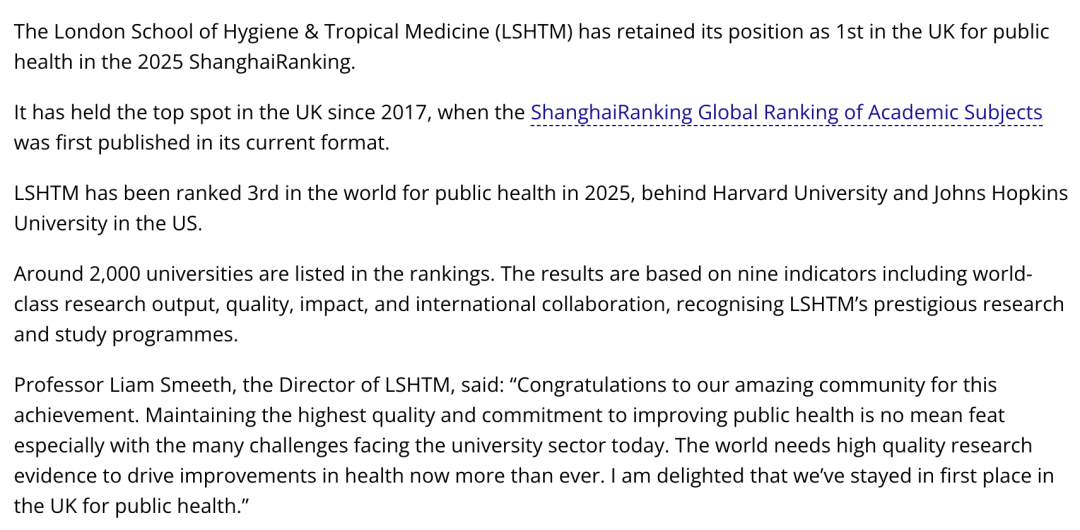Image resolution: width=1080 pixels, height=530 pixels.
Task: Click the text "London School of Hygiene"
Action: (x=160, y=31)
